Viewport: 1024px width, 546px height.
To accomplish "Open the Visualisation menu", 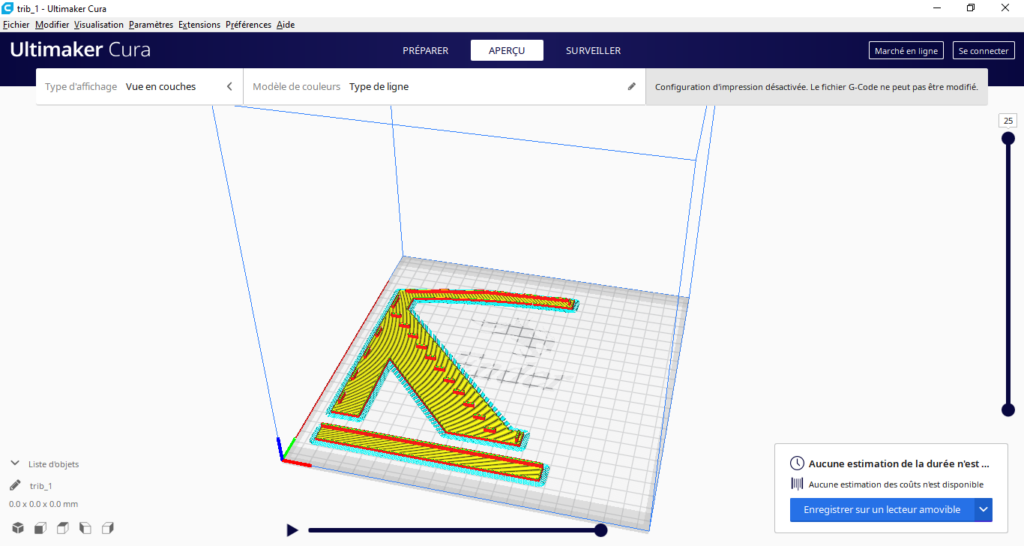I will pyautogui.click(x=99, y=24).
